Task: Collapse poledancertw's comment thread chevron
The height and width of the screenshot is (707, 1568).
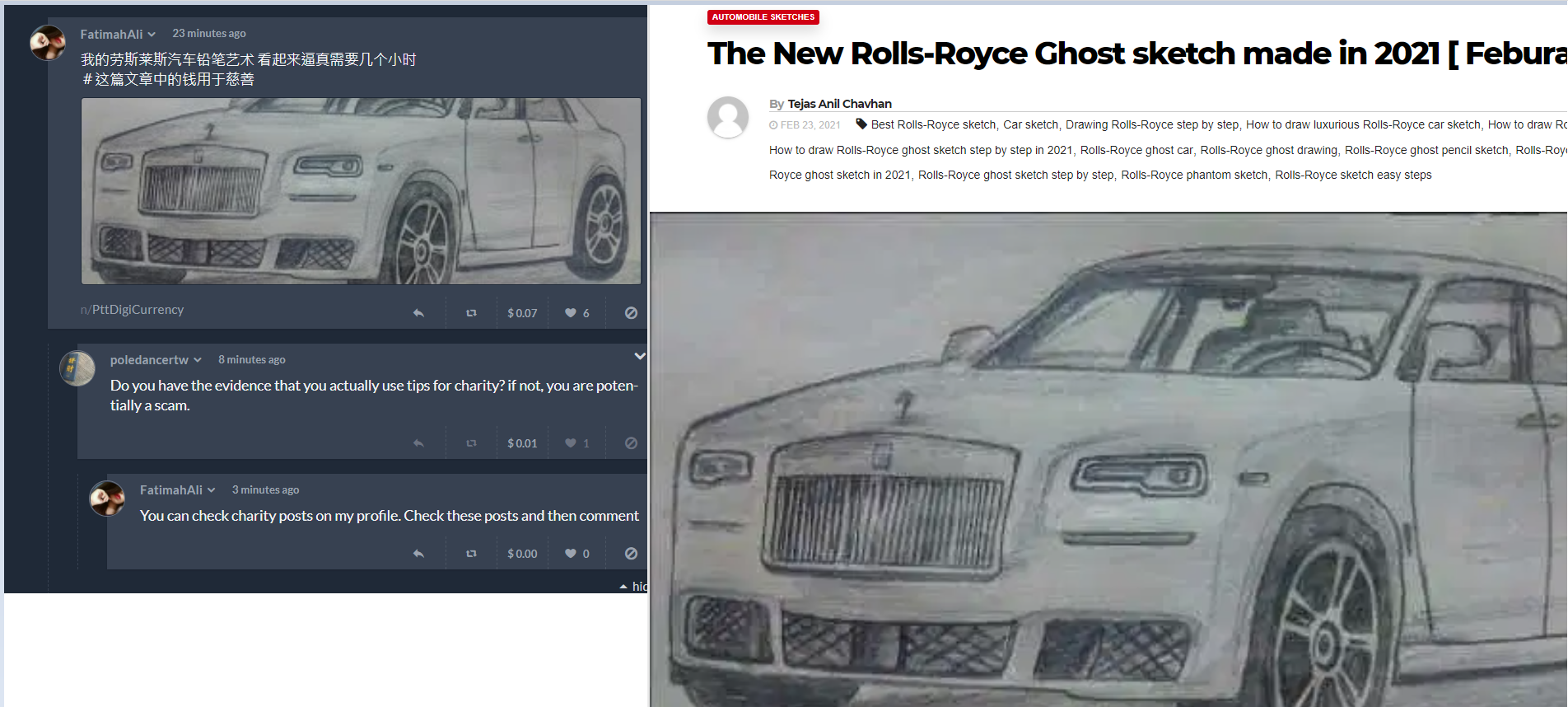Action: (640, 356)
